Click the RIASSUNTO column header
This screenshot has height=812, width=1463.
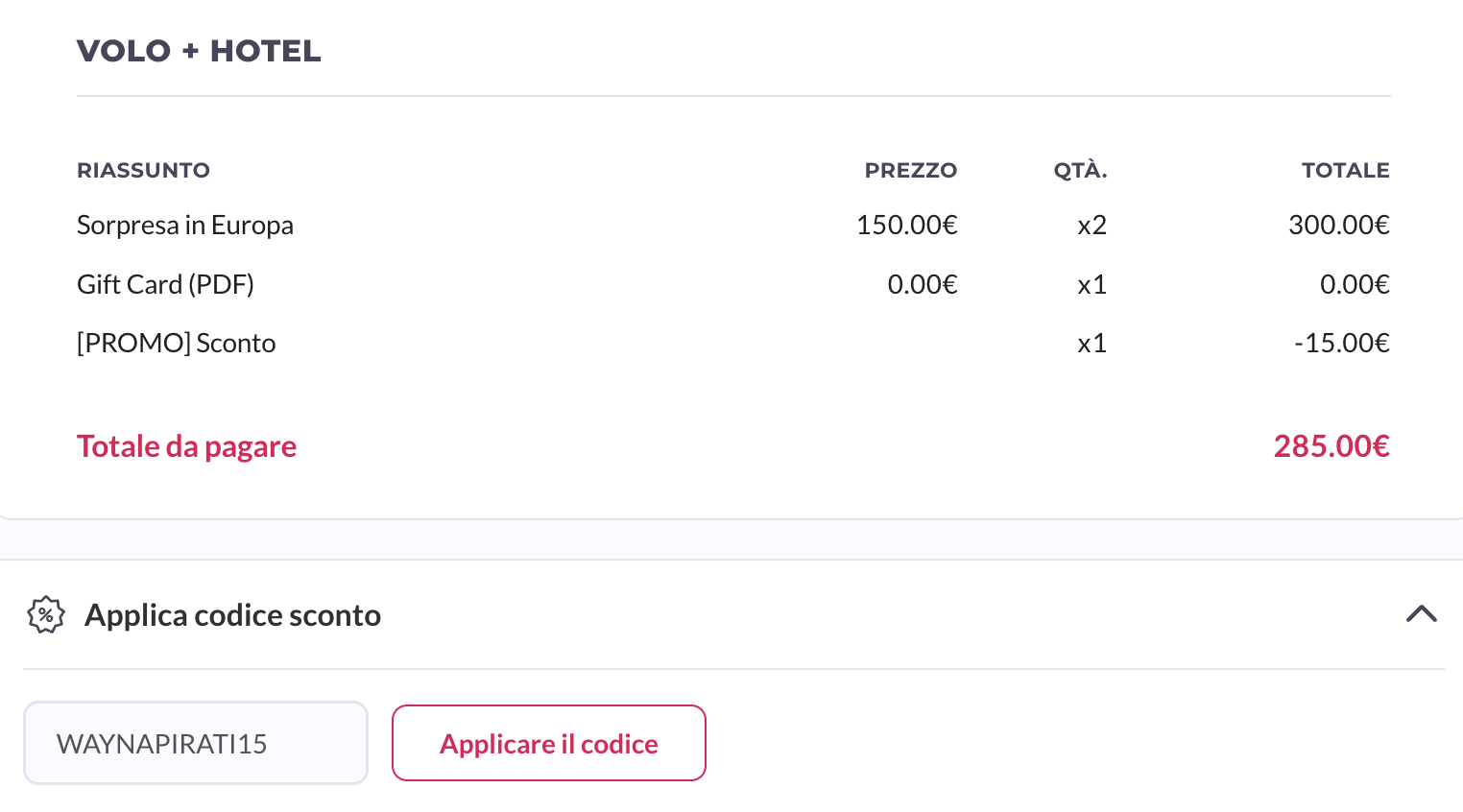[143, 171]
